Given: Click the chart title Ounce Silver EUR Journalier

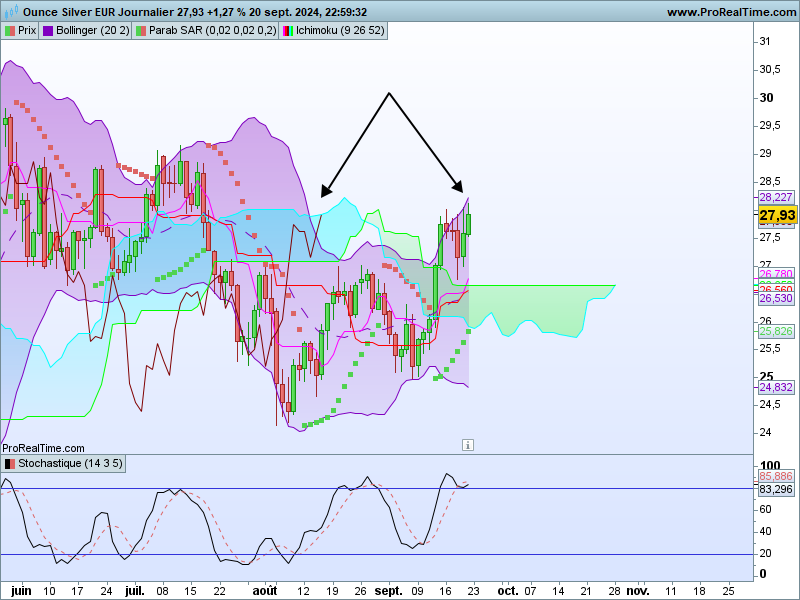Looking at the screenshot, I should pyautogui.click(x=98, y=12).
